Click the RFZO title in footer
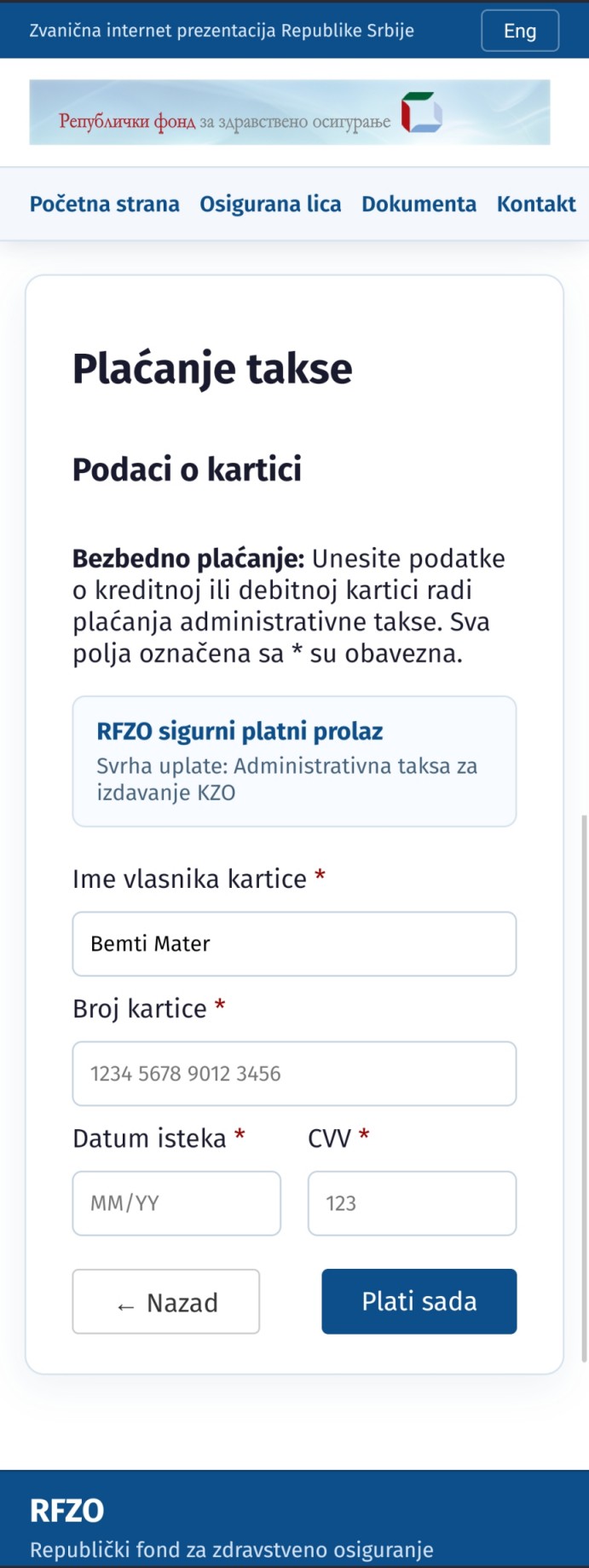The width and height of the screenshot is (589, 1568). (66, 1511)
